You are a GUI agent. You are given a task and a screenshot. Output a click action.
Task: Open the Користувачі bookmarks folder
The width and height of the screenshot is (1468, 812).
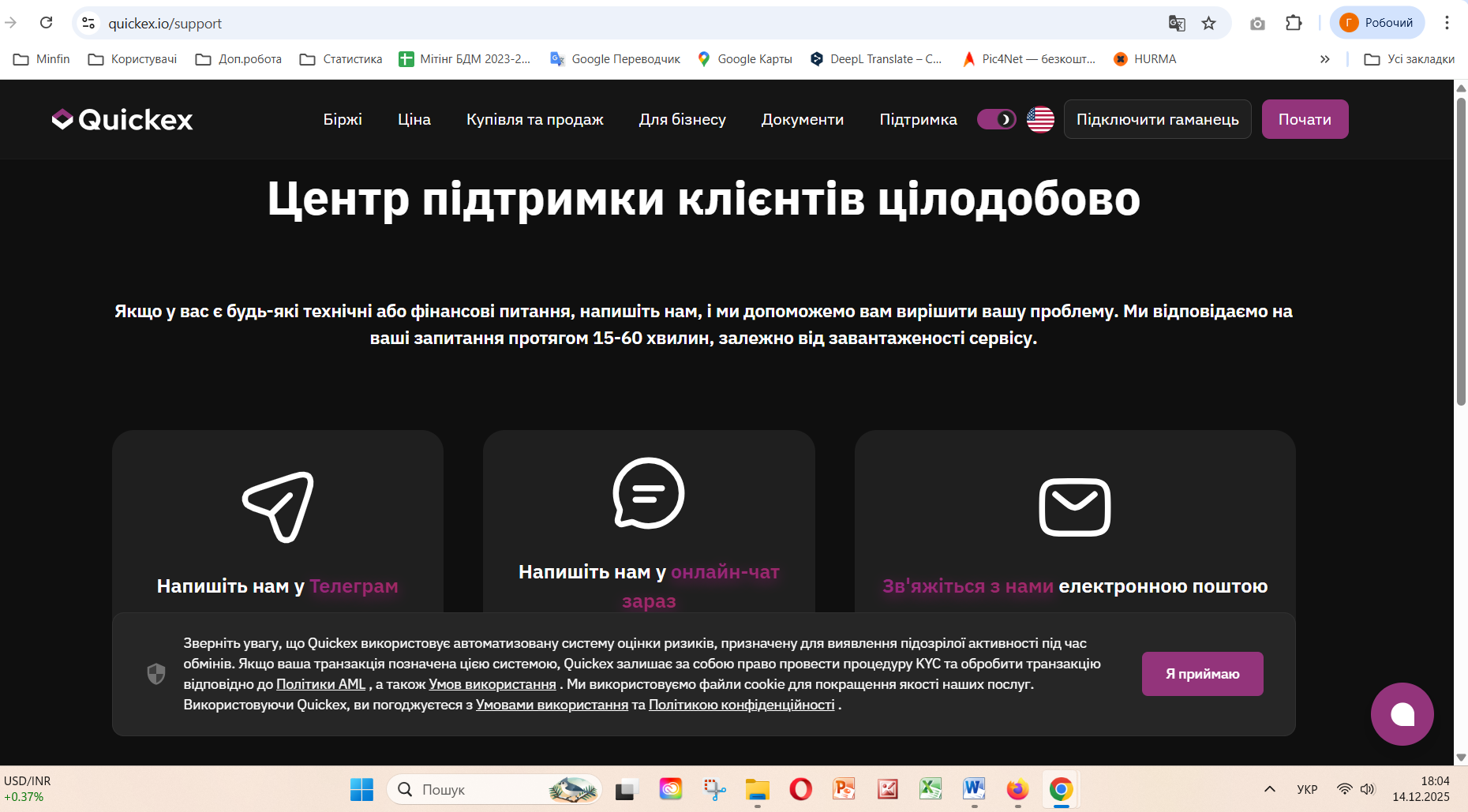click(x=133, y=59)
